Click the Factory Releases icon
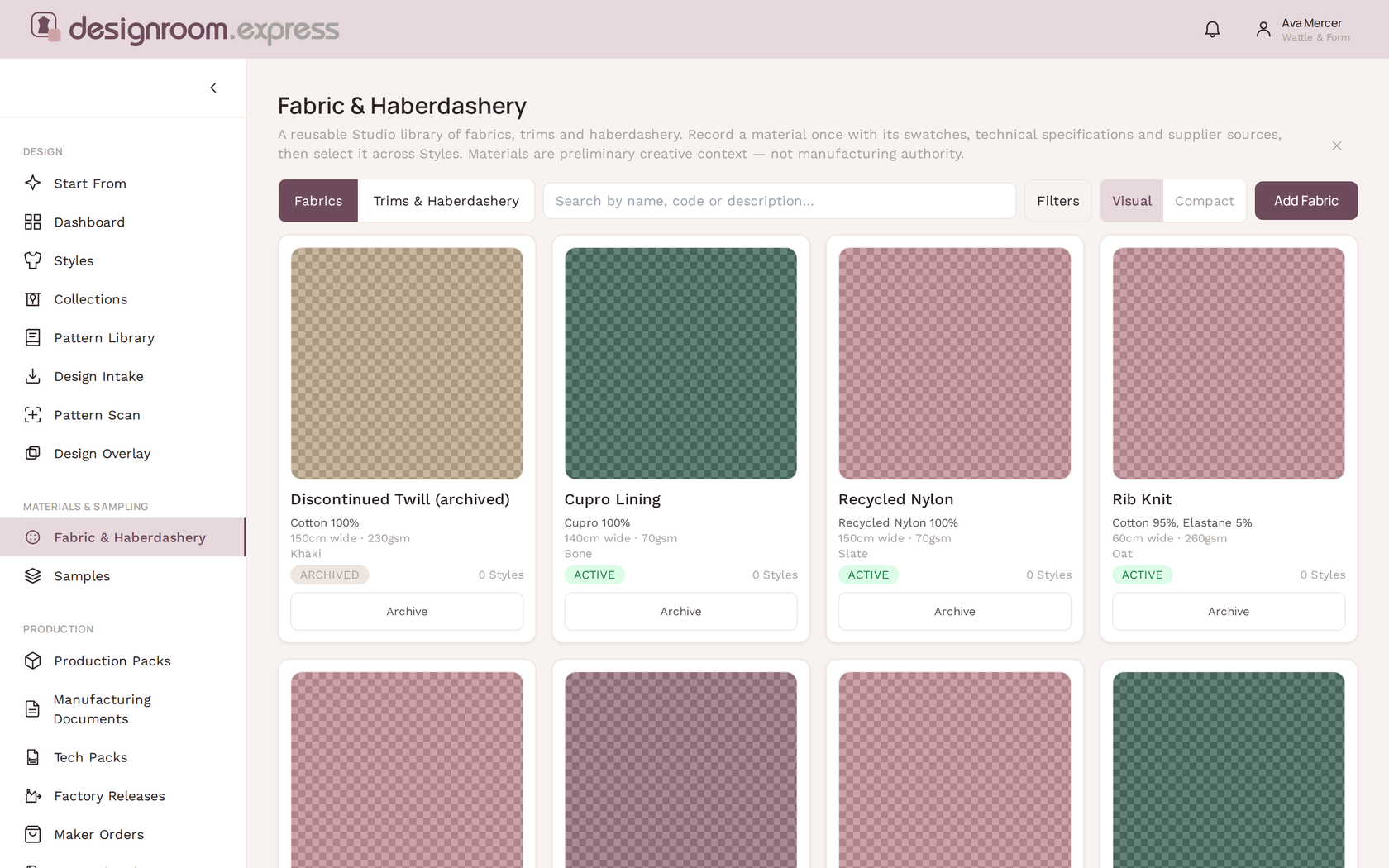Screen dimensions: 1389x868 coord(33,796)
